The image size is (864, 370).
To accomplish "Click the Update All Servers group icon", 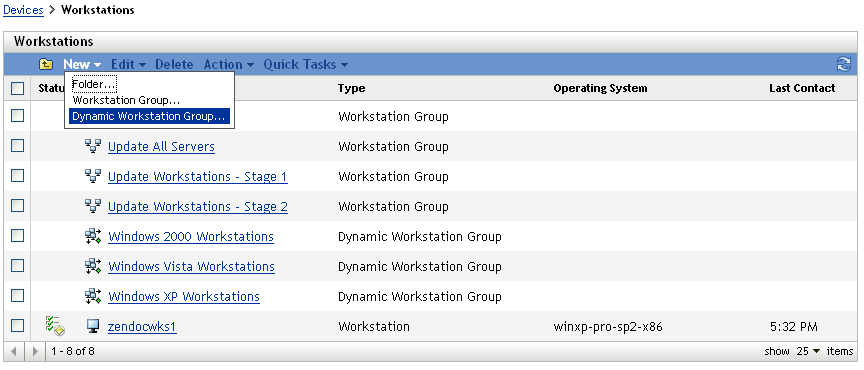I will [x=93, y=146].
